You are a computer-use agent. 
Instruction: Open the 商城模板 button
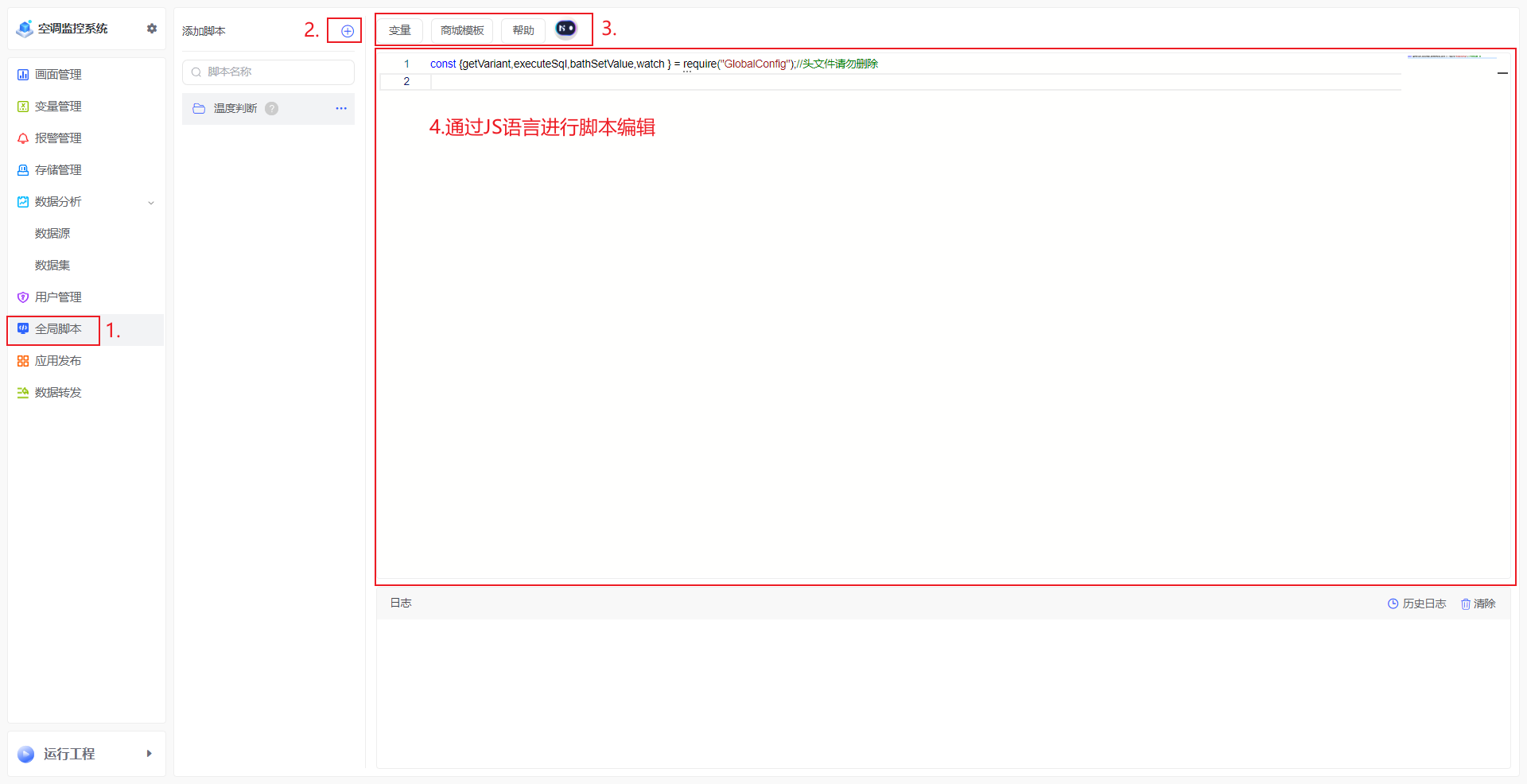click(462, 31)
